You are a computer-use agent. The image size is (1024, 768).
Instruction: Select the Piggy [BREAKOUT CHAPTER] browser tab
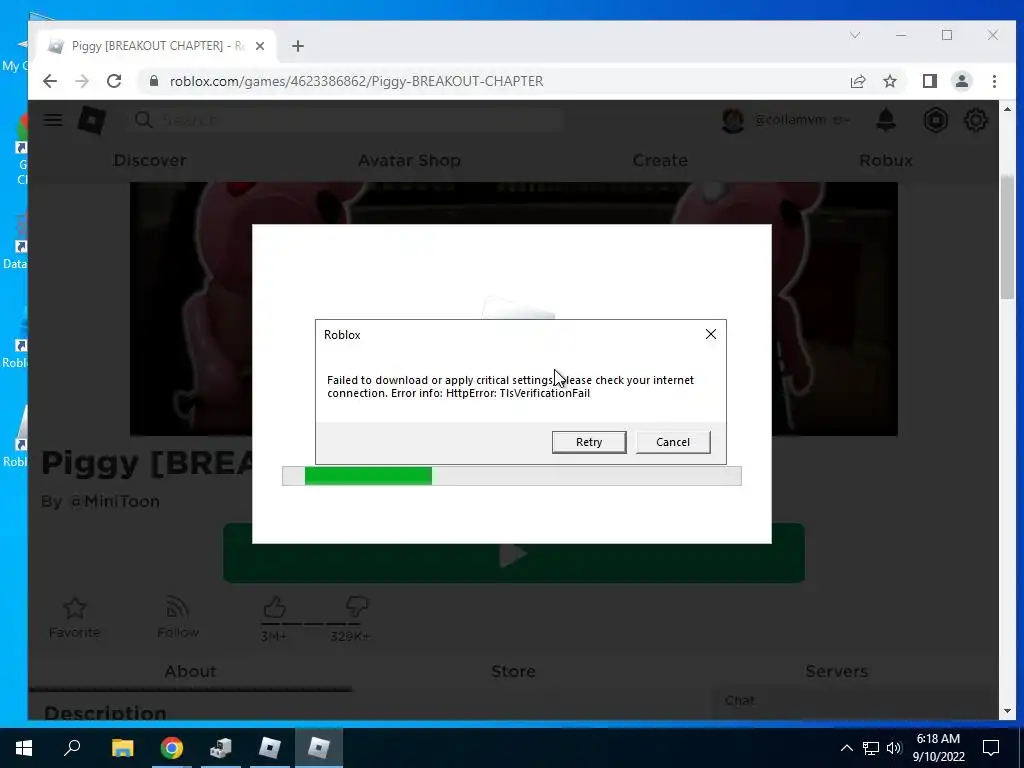(x=155, y=46)
